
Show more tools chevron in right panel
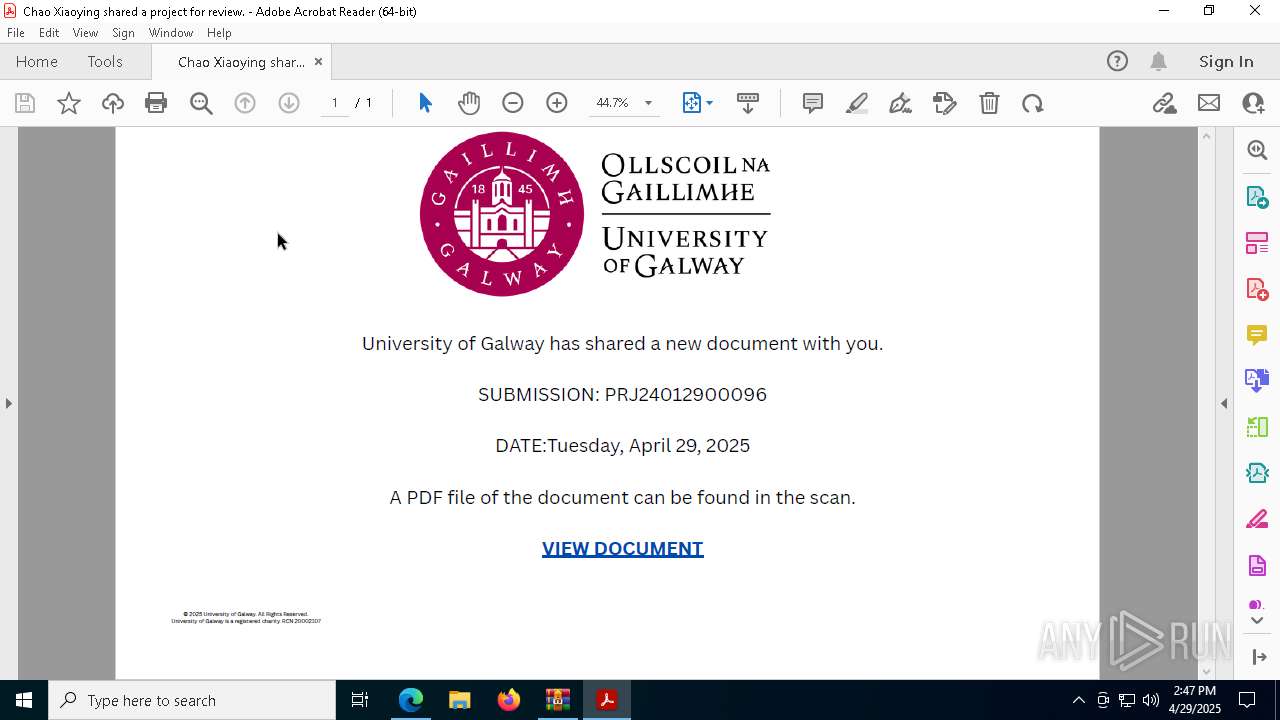(x=1257, y=621)
